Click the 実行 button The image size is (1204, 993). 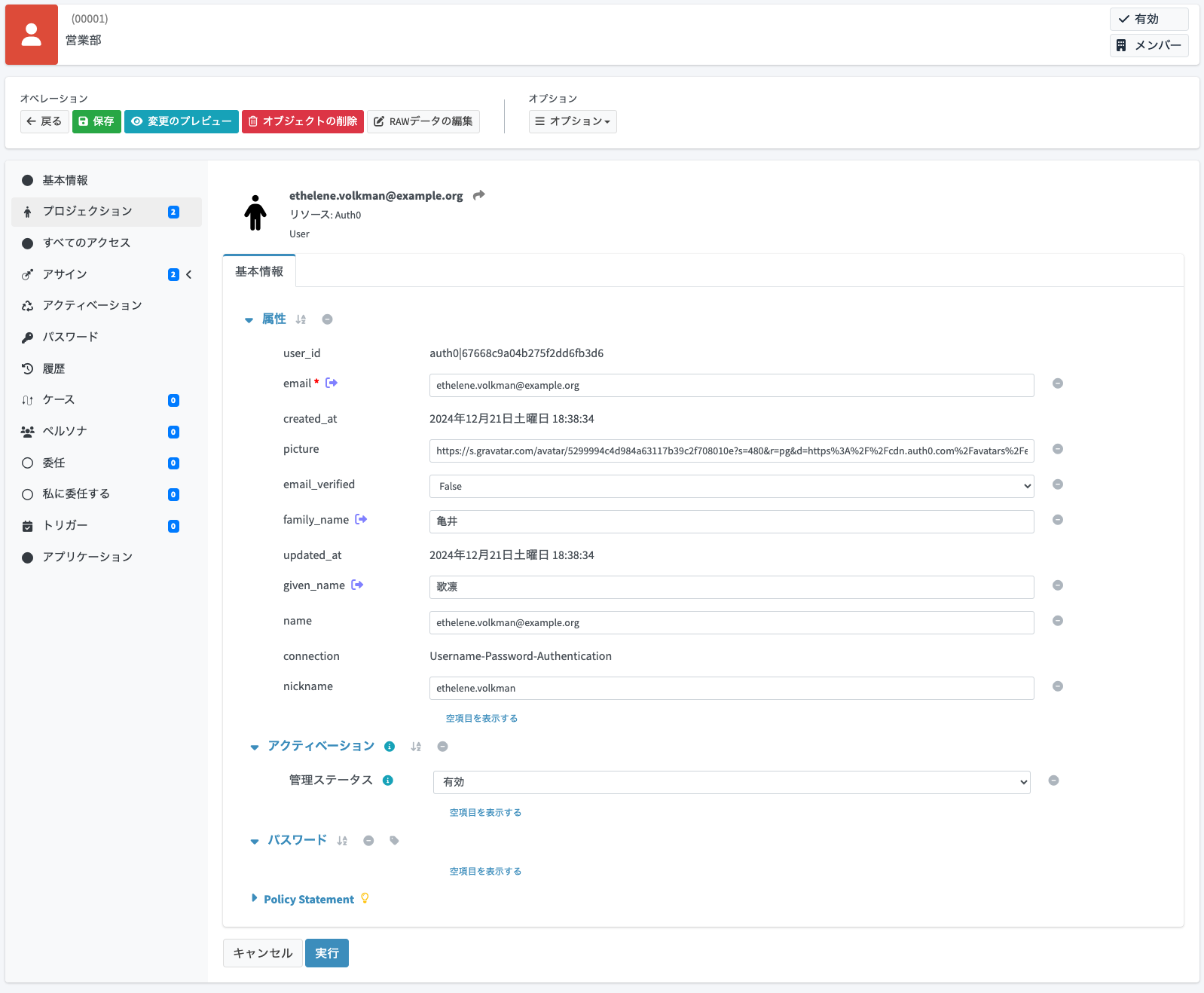(x=327, y=953)
